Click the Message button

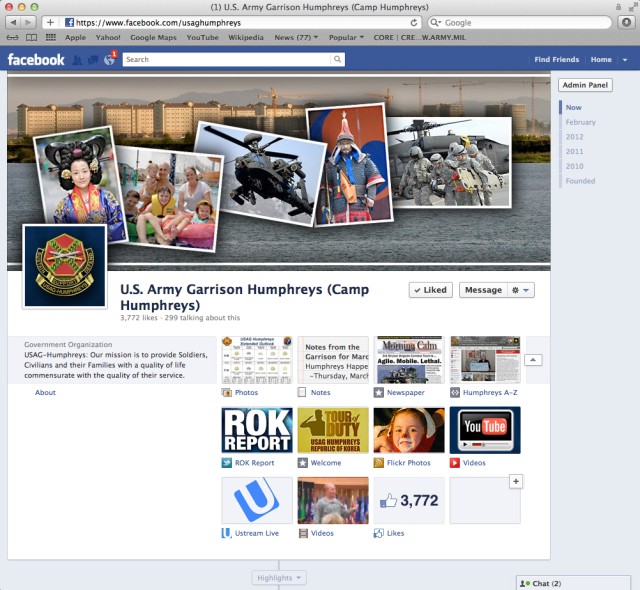(483, 290)
